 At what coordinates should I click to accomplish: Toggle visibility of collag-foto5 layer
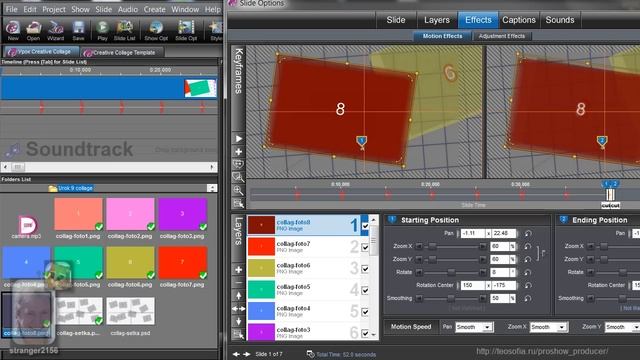coord(365,291)
